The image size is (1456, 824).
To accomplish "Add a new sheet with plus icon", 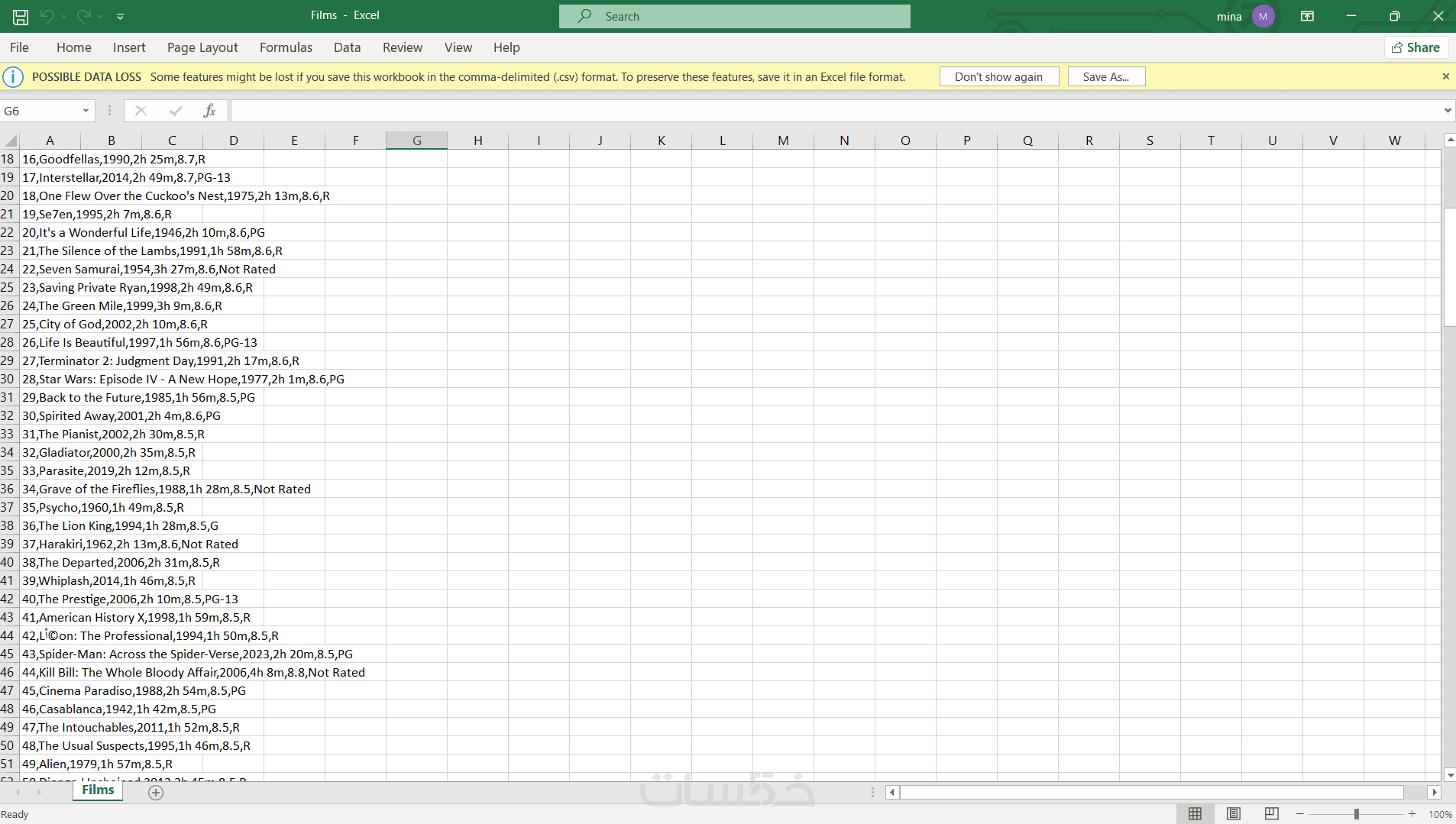I will coord(156,793).
